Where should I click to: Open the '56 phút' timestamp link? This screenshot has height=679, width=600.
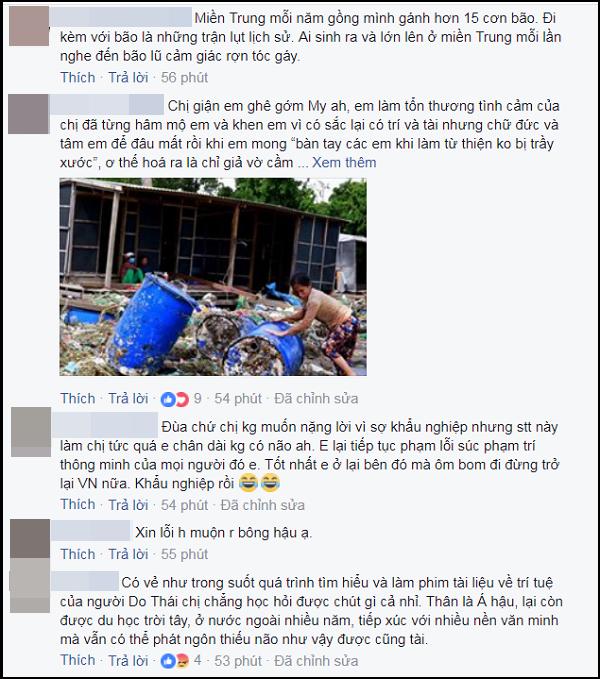click(184, 78)
